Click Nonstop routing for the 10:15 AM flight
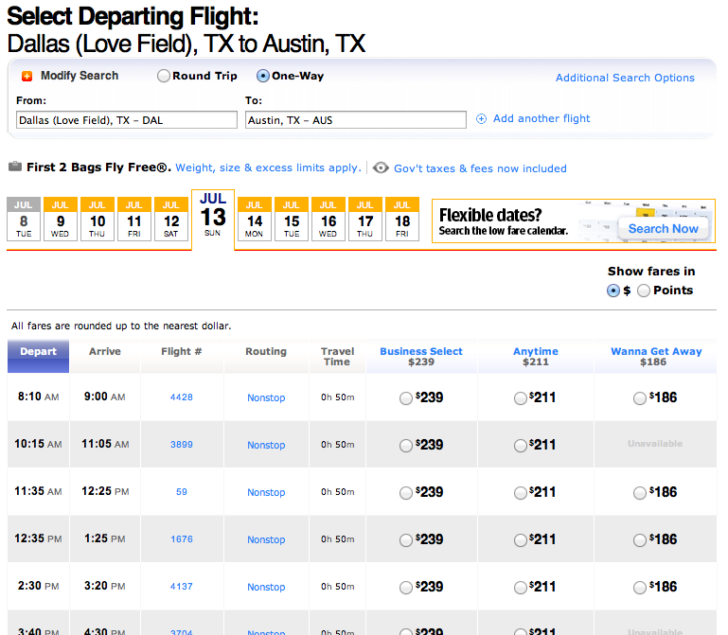This screenshot has width=728, height=635. 266,445
